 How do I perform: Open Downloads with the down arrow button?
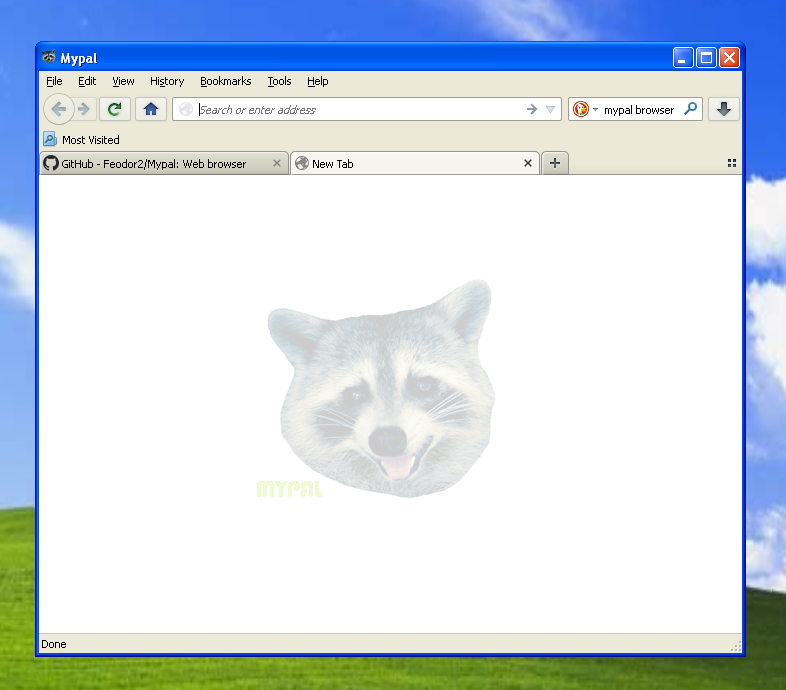pos(724,109)
